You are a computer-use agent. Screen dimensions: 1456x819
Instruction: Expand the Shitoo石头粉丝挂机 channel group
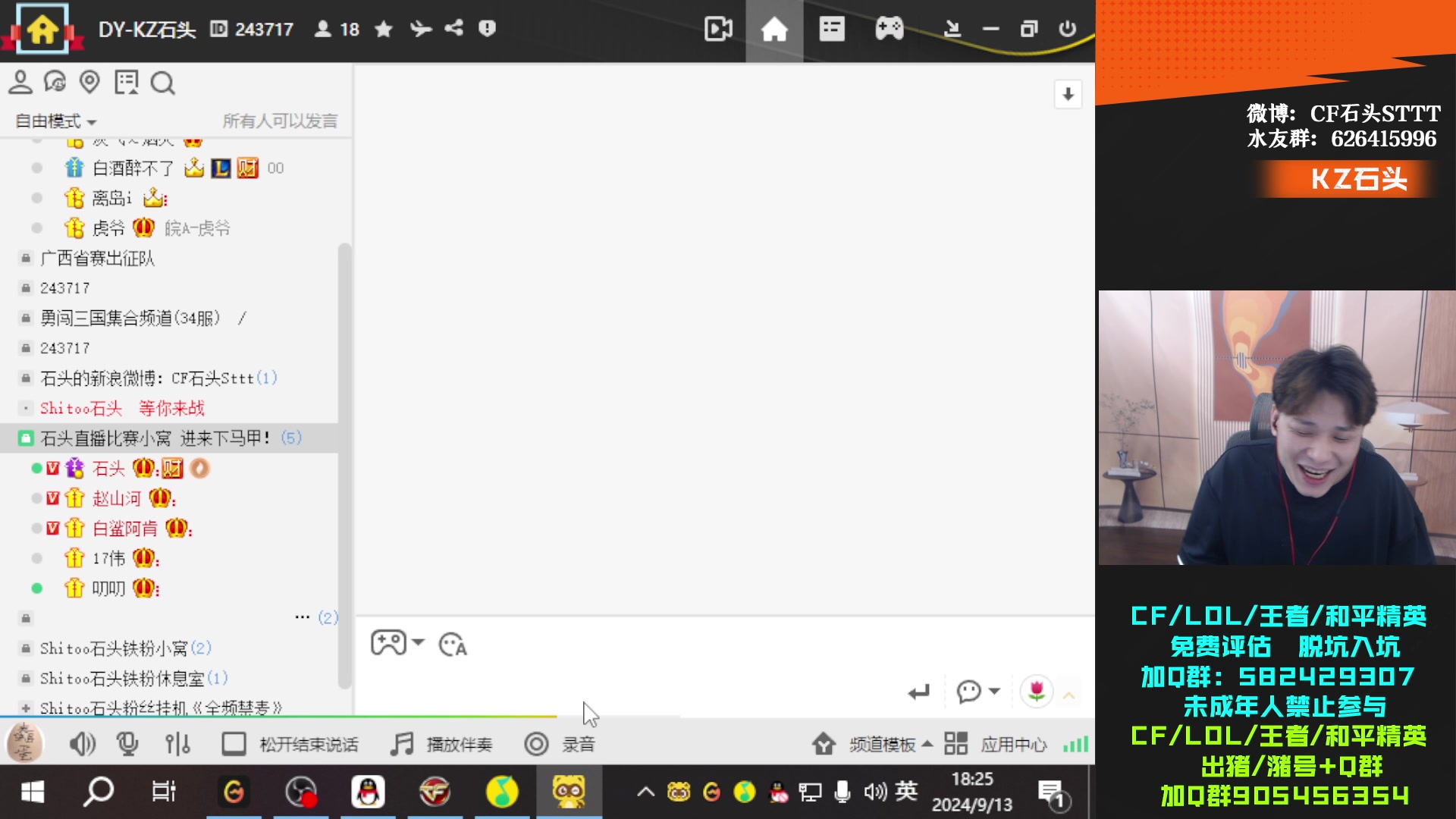tap(26, 708)
